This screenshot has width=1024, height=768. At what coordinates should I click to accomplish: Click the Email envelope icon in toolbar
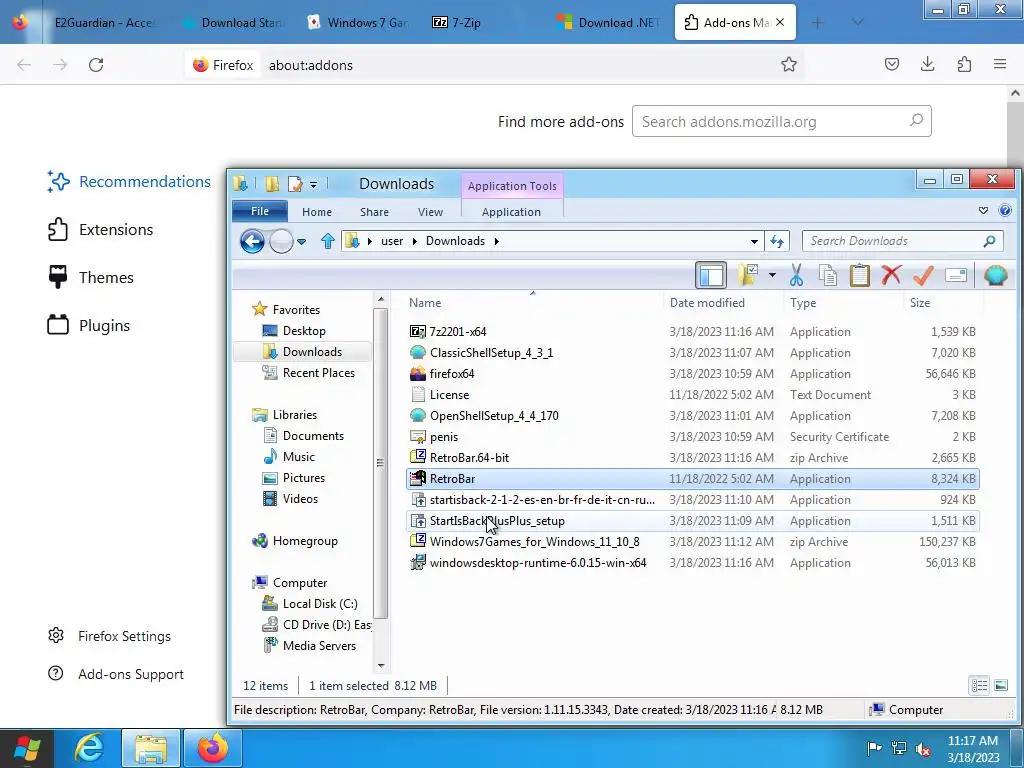coord(955,275)
